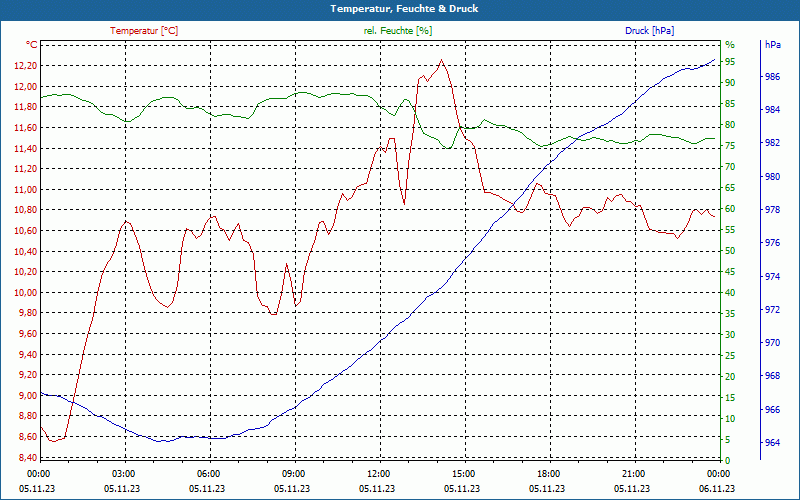Click the blue pressure axis value 966
The image size is (800, 500).
(x=773, y=410)
